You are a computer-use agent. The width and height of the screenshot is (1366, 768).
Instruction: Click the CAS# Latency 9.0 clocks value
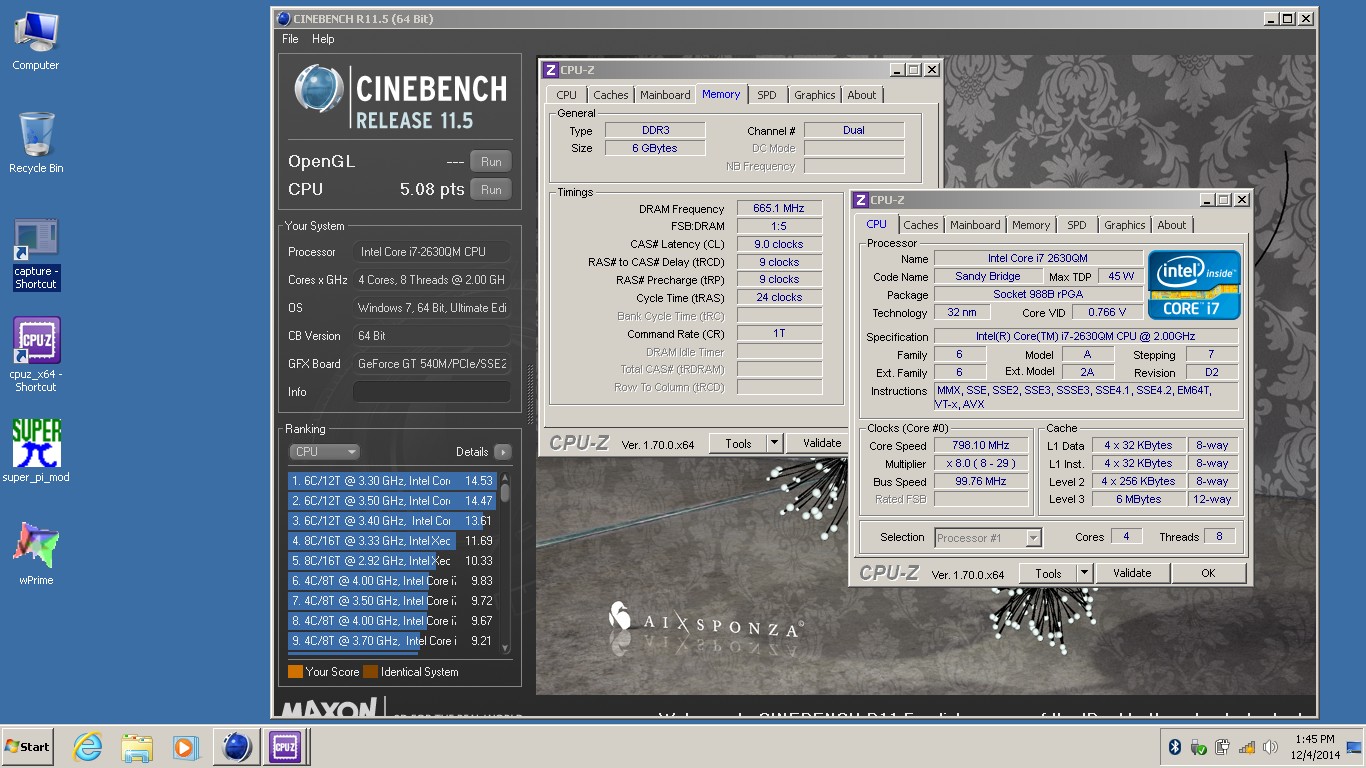[779, 244]
